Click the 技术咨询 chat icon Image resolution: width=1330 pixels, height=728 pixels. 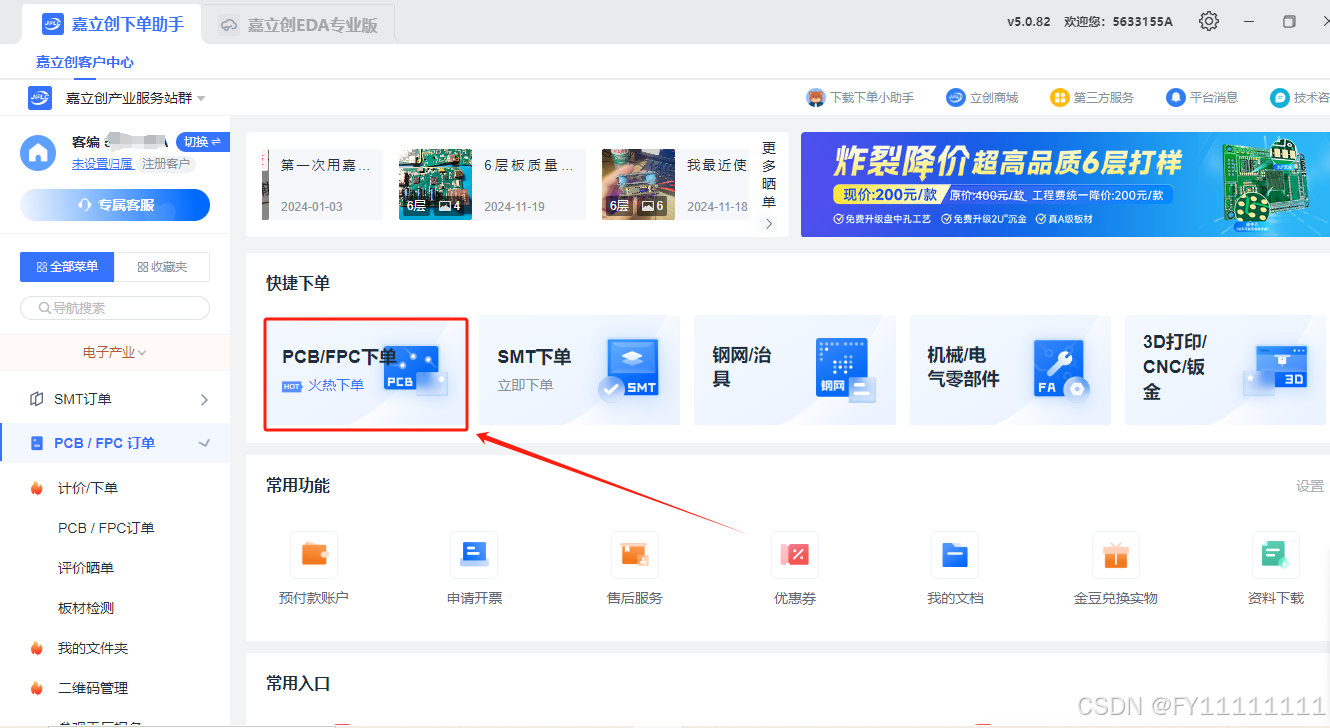click(1279, 97)
